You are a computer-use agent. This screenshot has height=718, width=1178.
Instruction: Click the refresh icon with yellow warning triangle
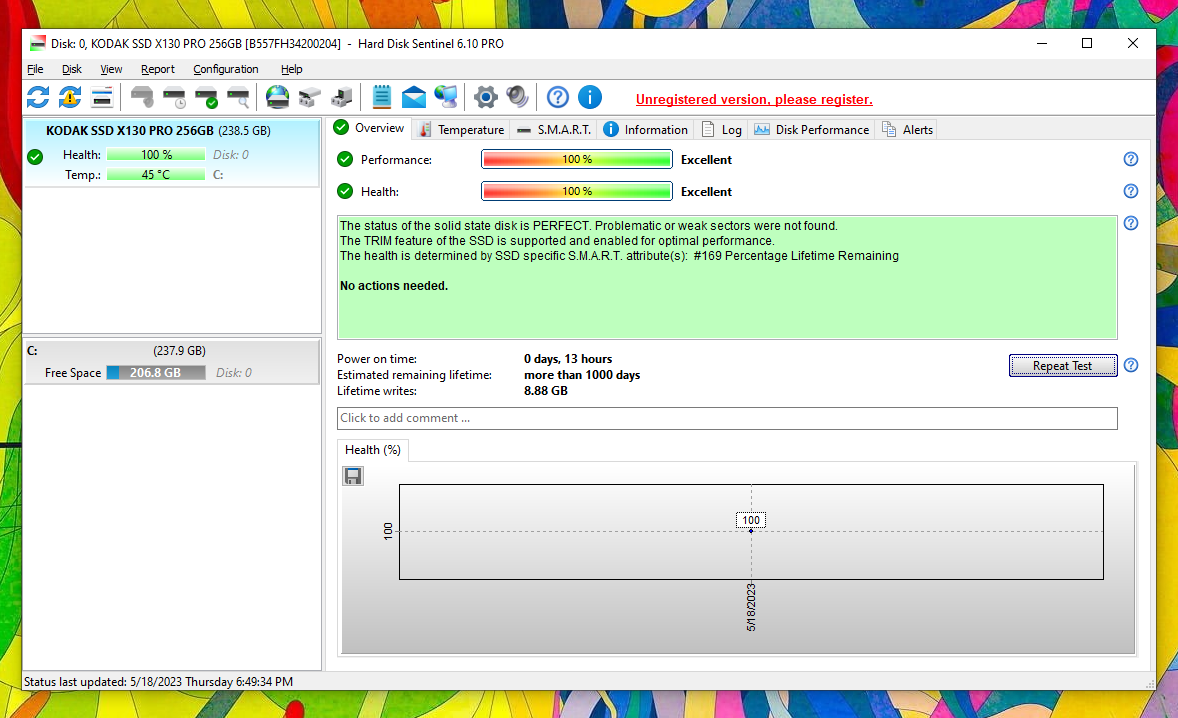[70, 97]
